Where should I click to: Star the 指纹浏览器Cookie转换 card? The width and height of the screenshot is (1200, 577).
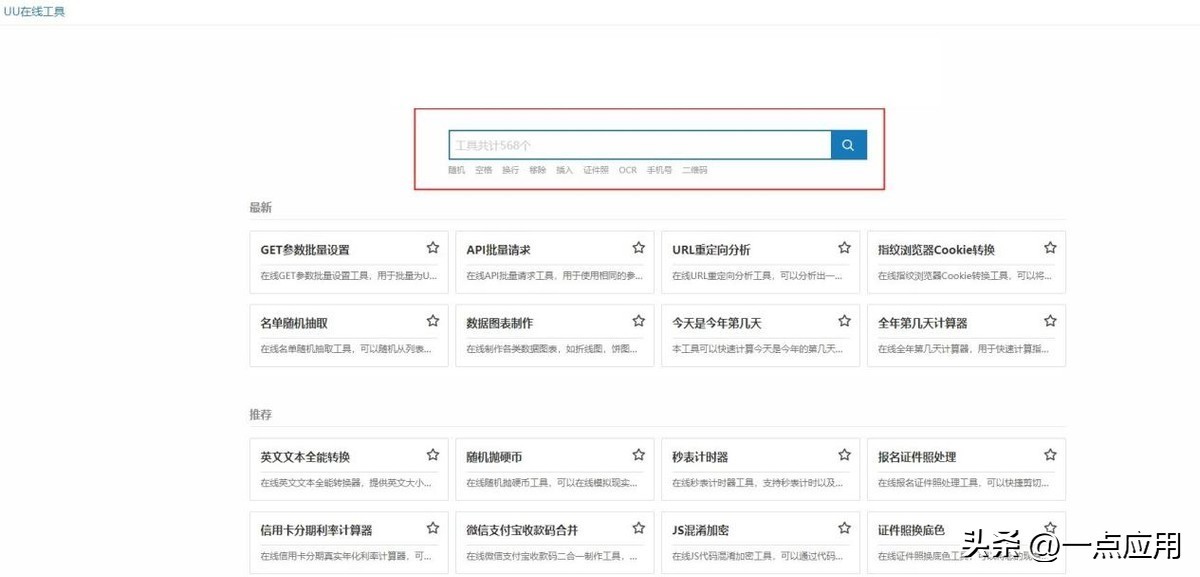(x=1050, y=248)
